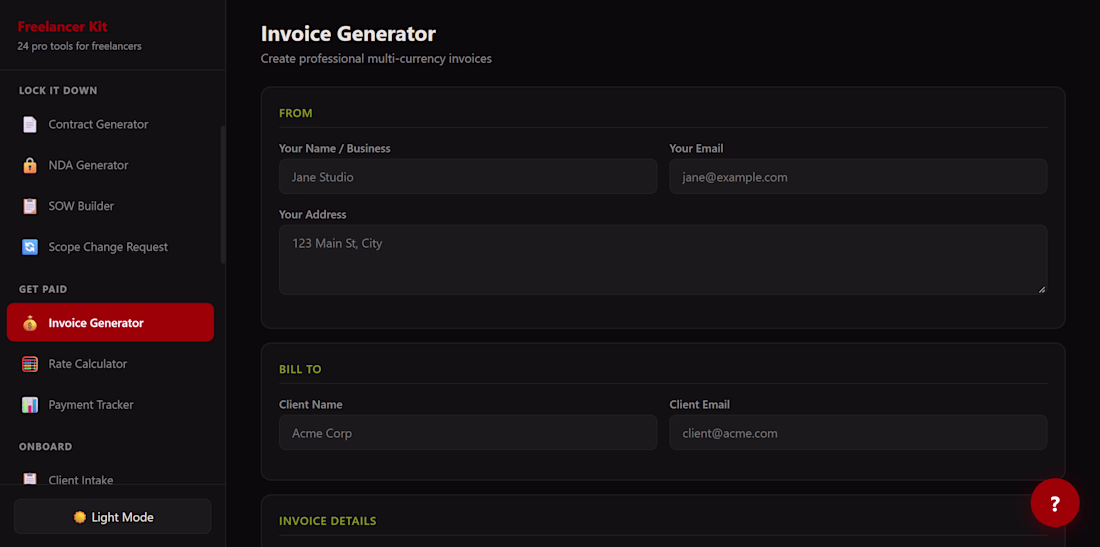Click the Freelancer Kit logo title
This screenshot has width=1100, height=547.
pos(62,27)
